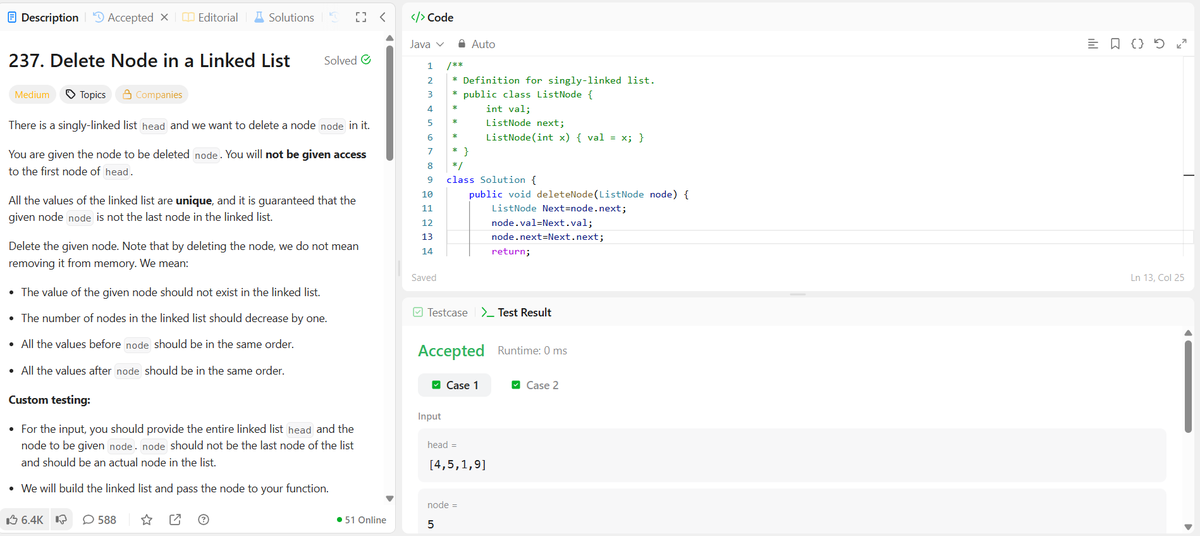Click the Medium difficulty tag

coord(31,94)
